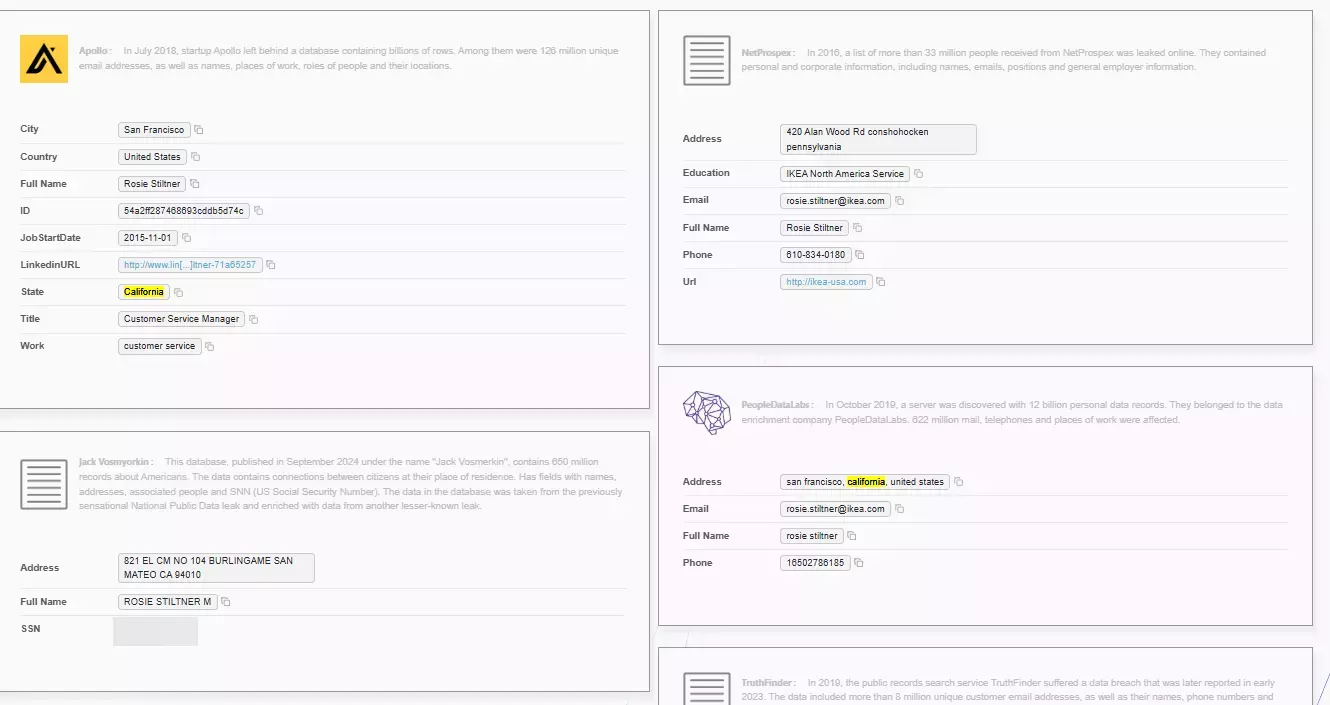Click the PeopleDataLabs polygon logo
The width and height of the screenshot is (1330, 705).
point(707,412)
